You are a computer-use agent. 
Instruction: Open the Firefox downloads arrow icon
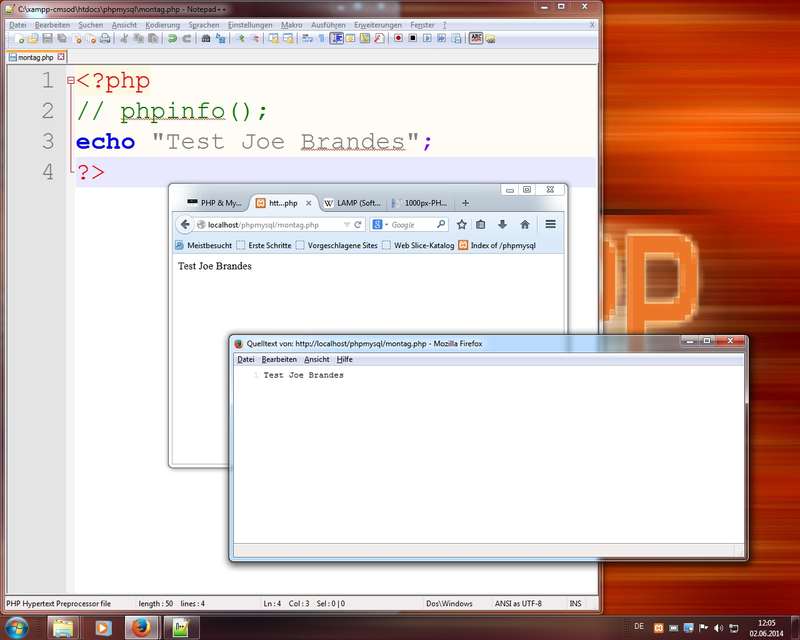503,225
